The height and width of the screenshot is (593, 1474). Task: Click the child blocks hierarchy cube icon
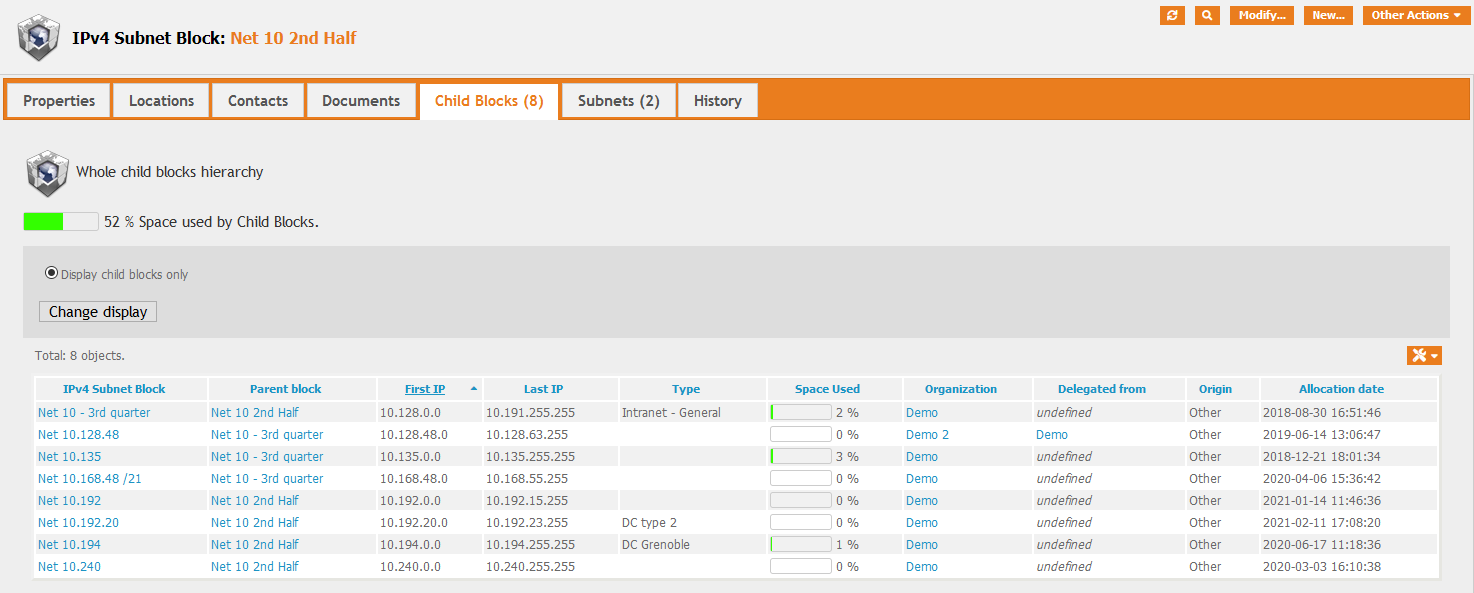(47, 172)
